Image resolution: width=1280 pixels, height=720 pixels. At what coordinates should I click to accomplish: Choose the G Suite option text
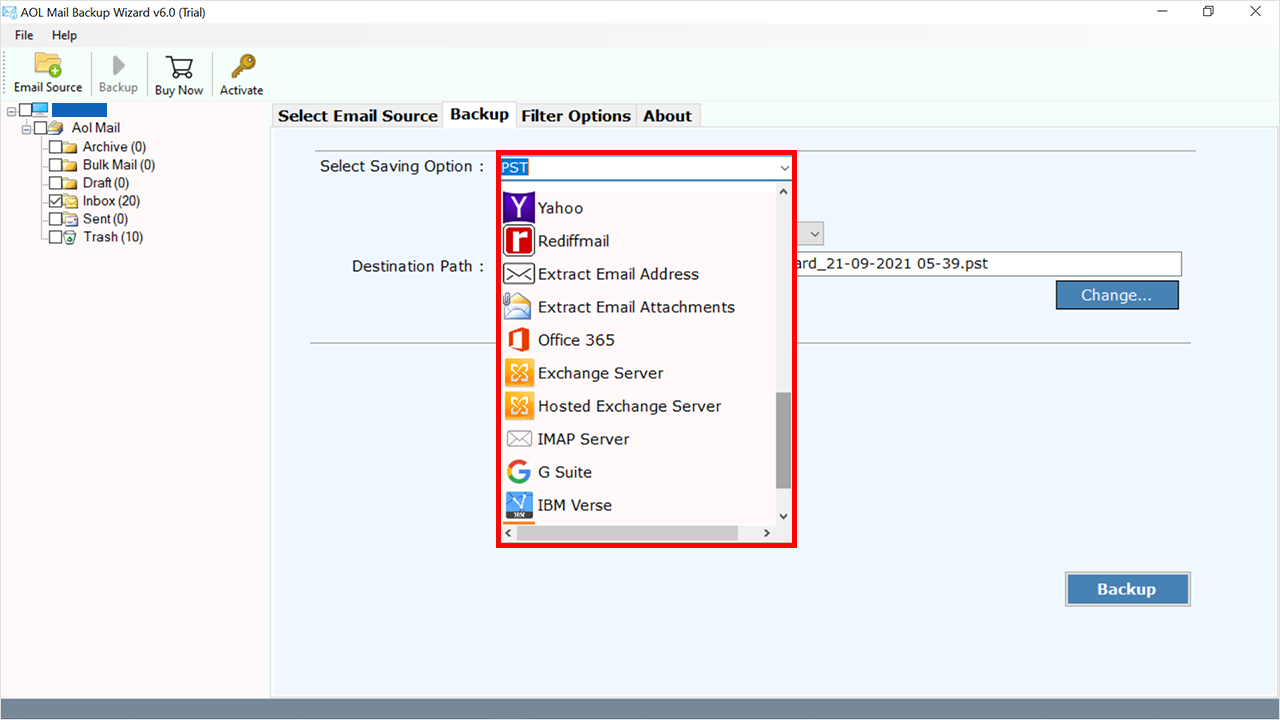565,472
